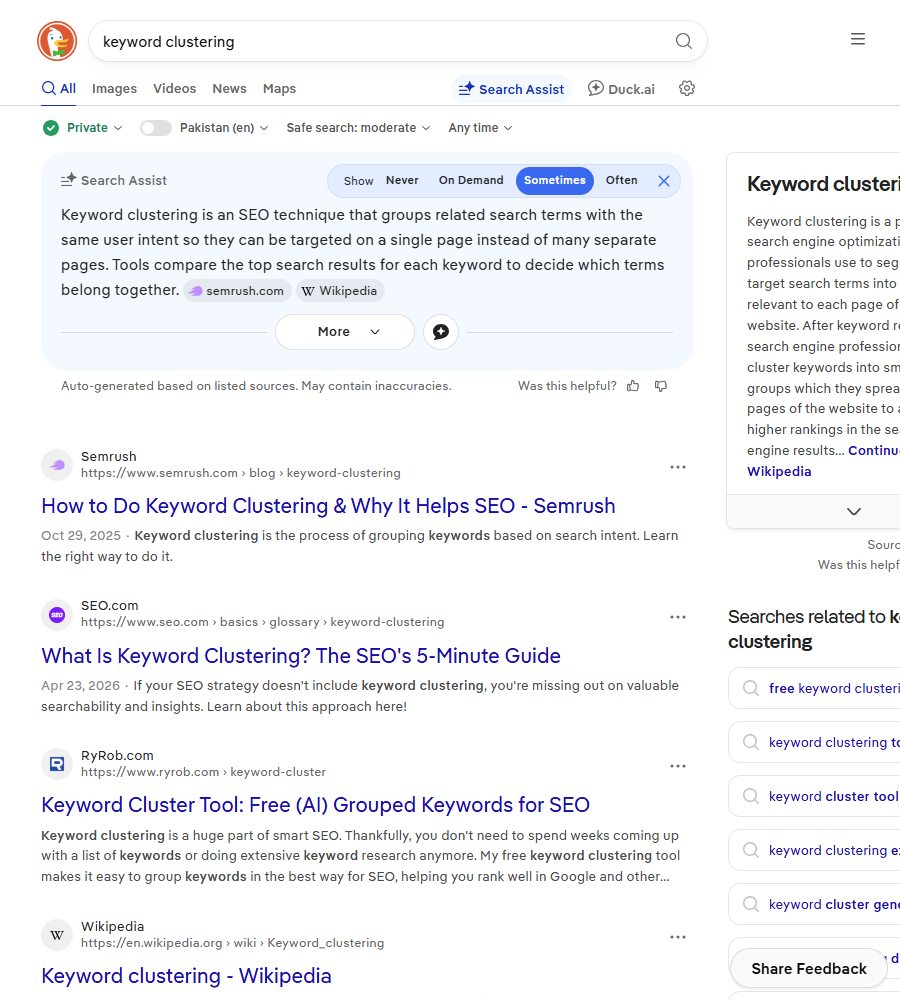The width and height of the screenshot is (900, 1000).
Task: Click the SEO.com favicon
Action: (57, 615)
